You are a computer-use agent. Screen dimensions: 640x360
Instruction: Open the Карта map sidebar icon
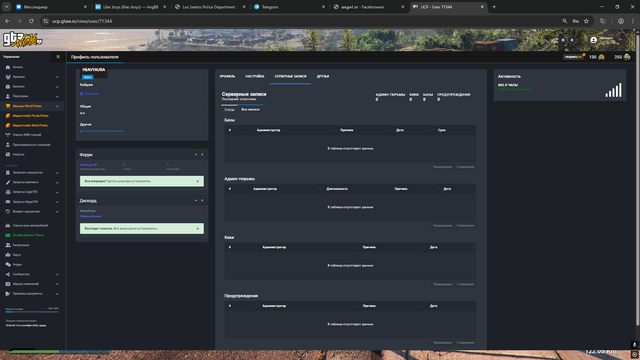point(8,255)
